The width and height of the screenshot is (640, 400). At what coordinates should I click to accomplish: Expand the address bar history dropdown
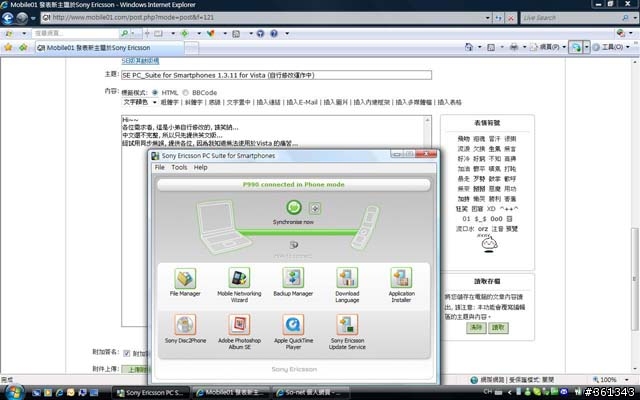click(487, 18)
